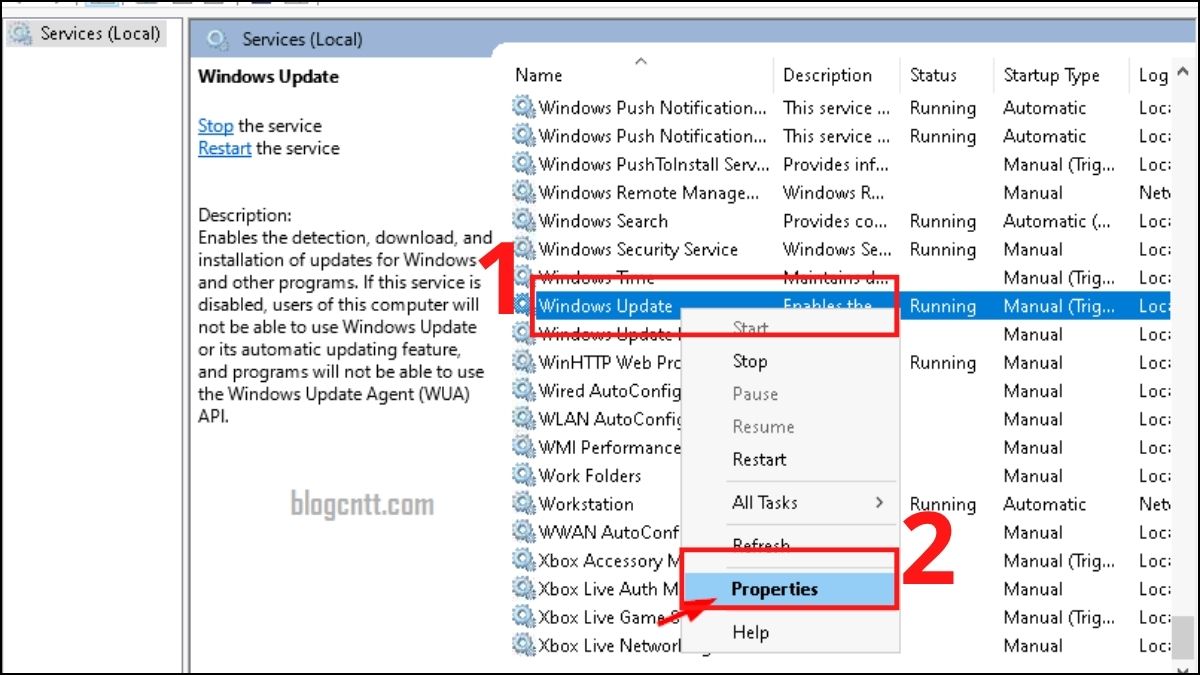
Task: Click gear icon beside Wired AutoConfig
Action: 524,390
